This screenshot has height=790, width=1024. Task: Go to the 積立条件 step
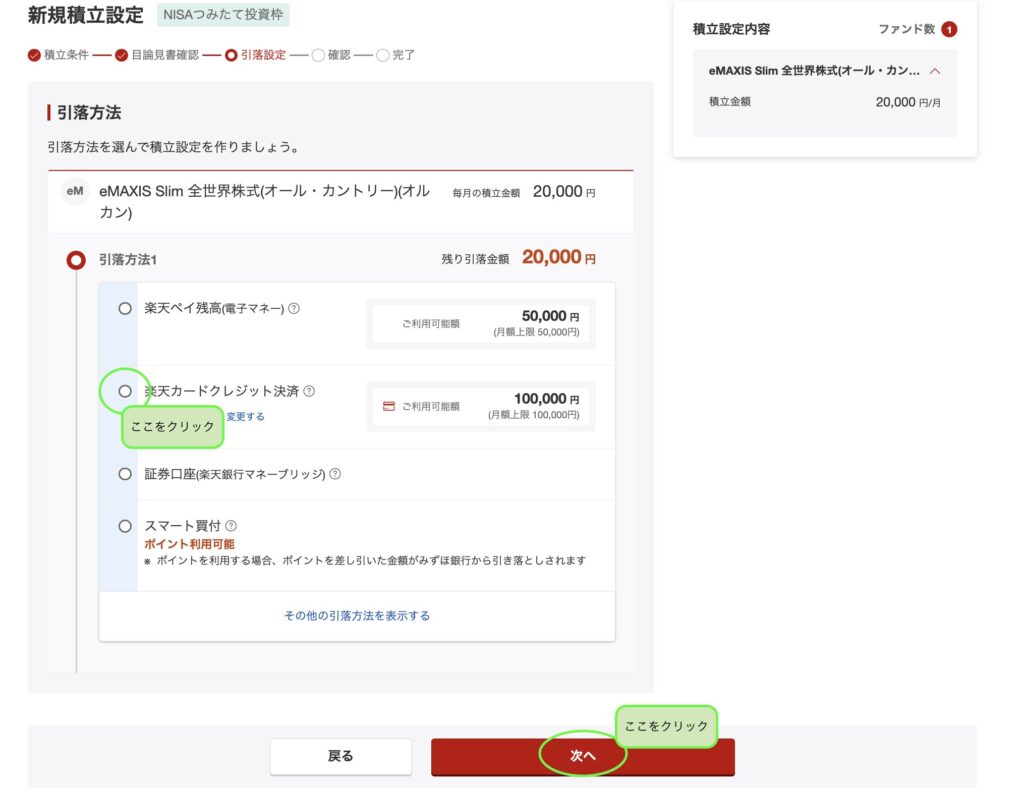(x=58, y=55)
